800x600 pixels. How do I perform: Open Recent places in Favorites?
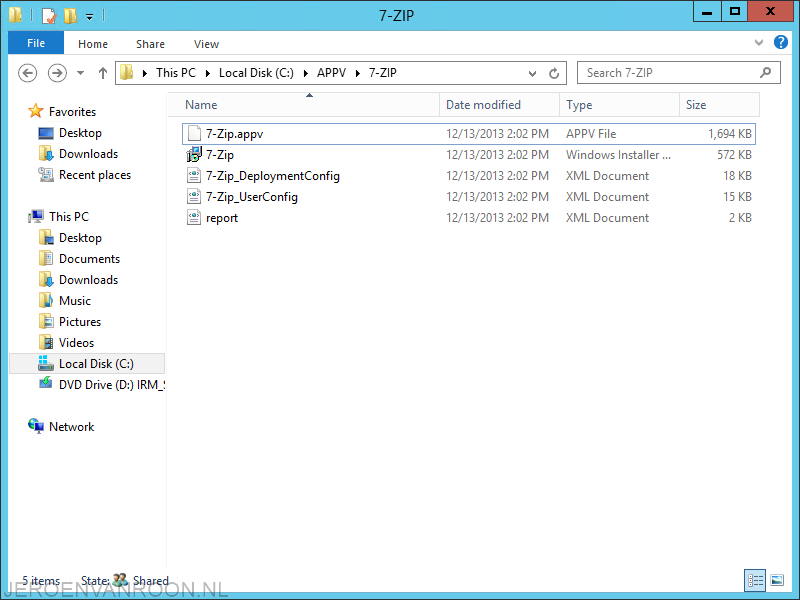pyautogui.click(x=94, y=174)
